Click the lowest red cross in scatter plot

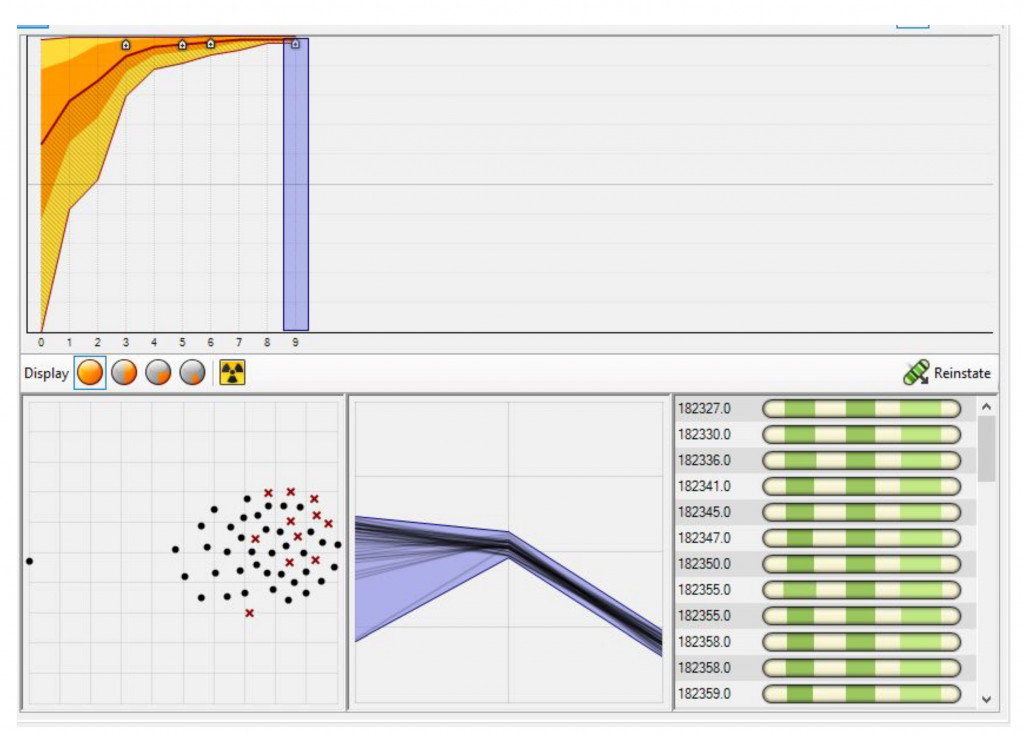coord(249,613)
